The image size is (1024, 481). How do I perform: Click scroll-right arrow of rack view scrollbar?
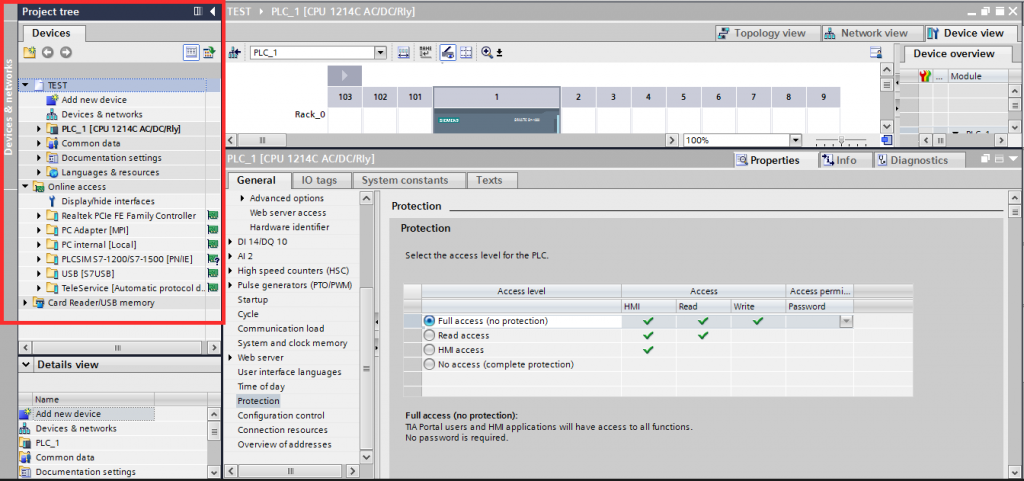[673, 140]
